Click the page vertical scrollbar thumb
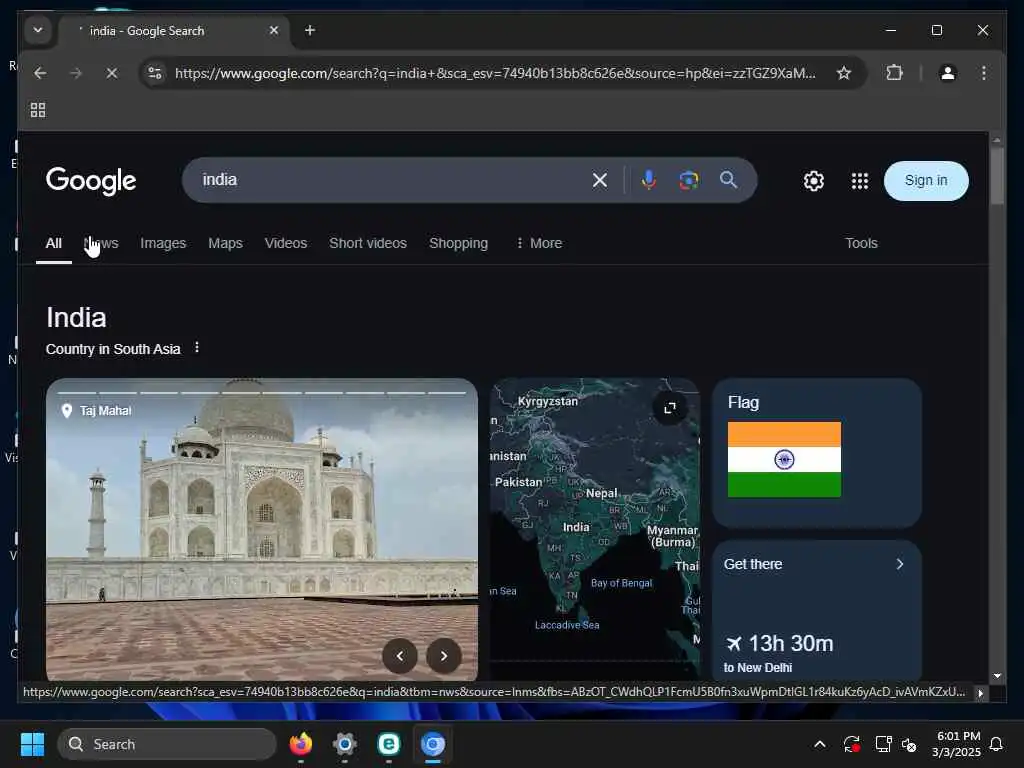This screenshot has width=1024, height=768. coord(997,176)
